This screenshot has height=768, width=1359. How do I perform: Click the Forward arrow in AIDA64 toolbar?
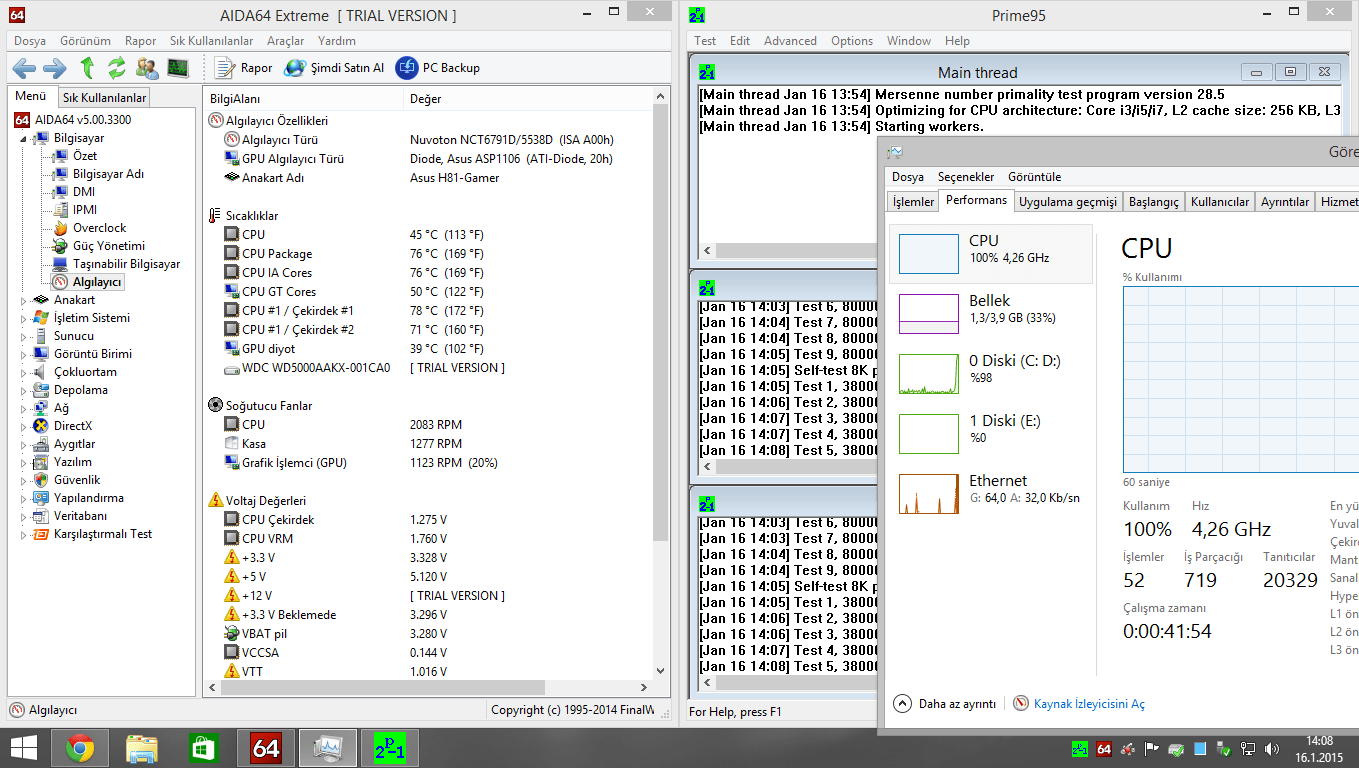[x=55, y=68]
